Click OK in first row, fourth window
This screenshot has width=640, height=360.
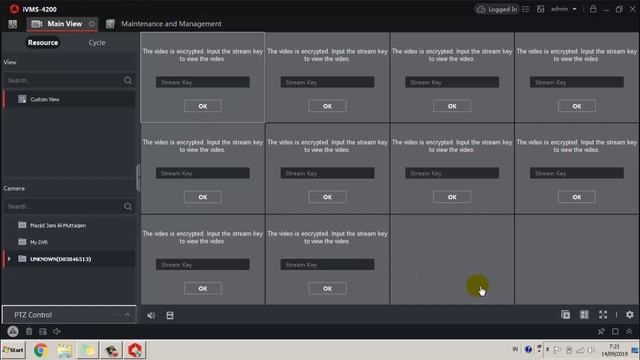tap(576, 106)
